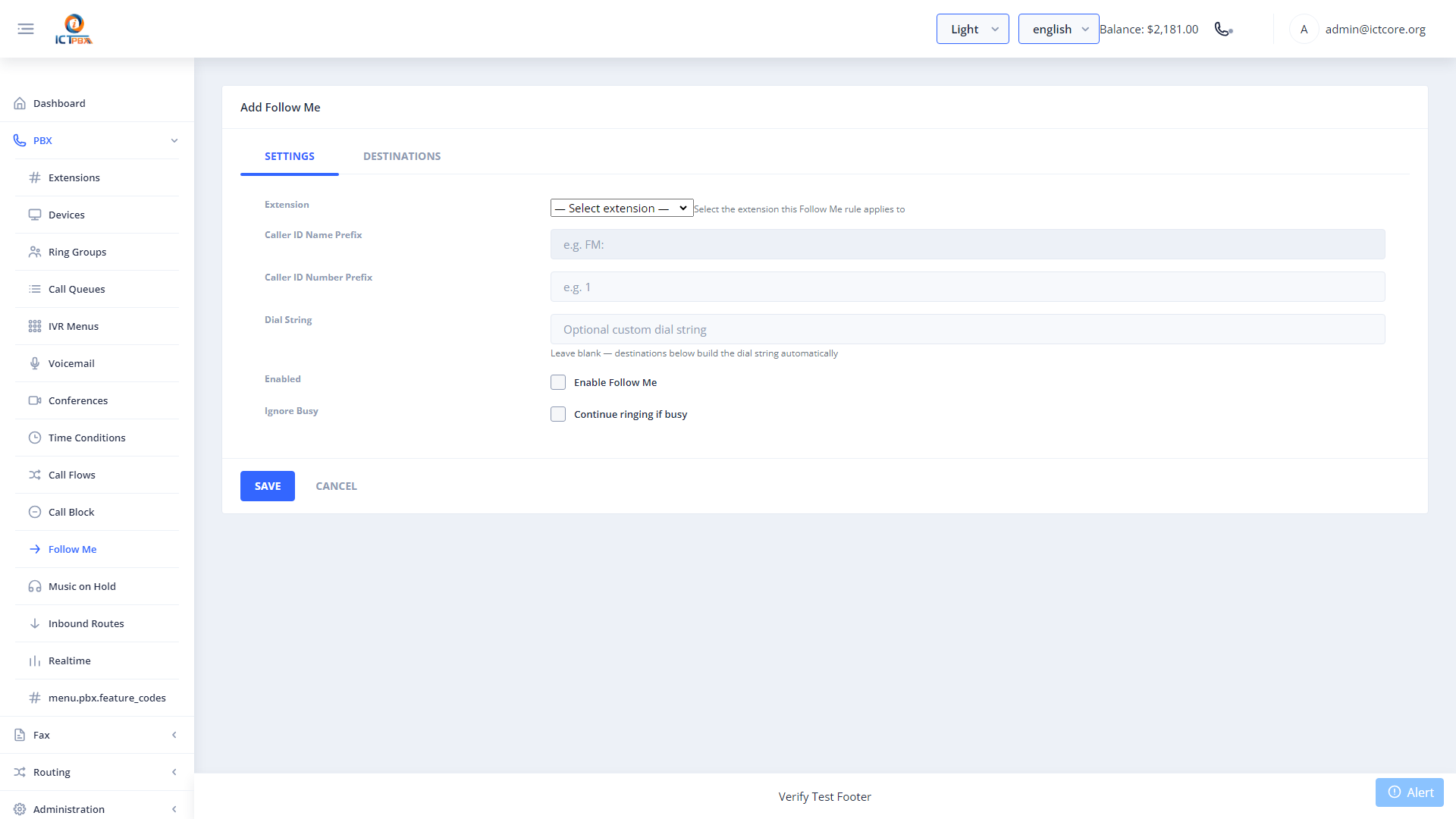Screen dimensions: 1456x819
Task: Focus the Dial String input field
Action: (968, 329)
